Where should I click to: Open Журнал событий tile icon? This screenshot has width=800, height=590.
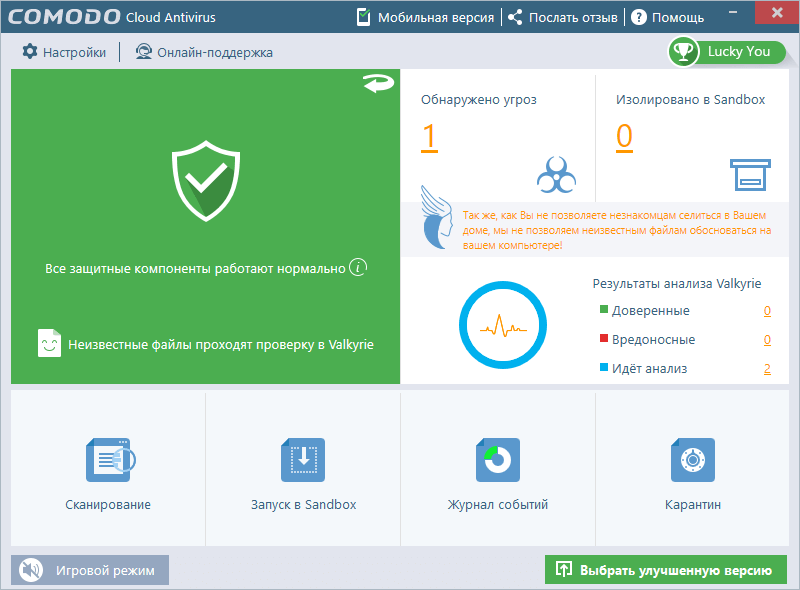pyautogui.click(x=498, y=460)
